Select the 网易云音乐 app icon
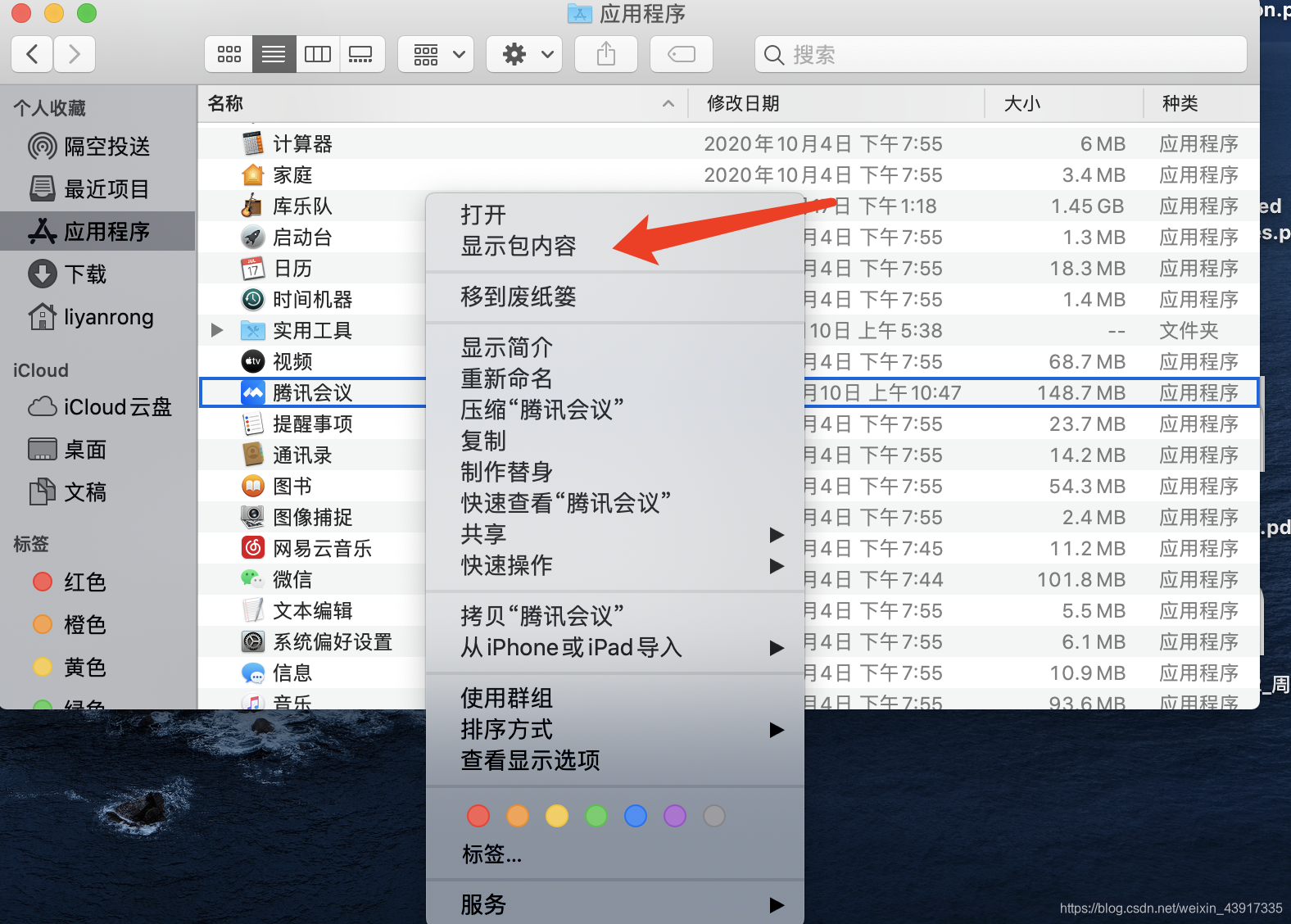This screenshot has height=924, width=1291. 253,548
